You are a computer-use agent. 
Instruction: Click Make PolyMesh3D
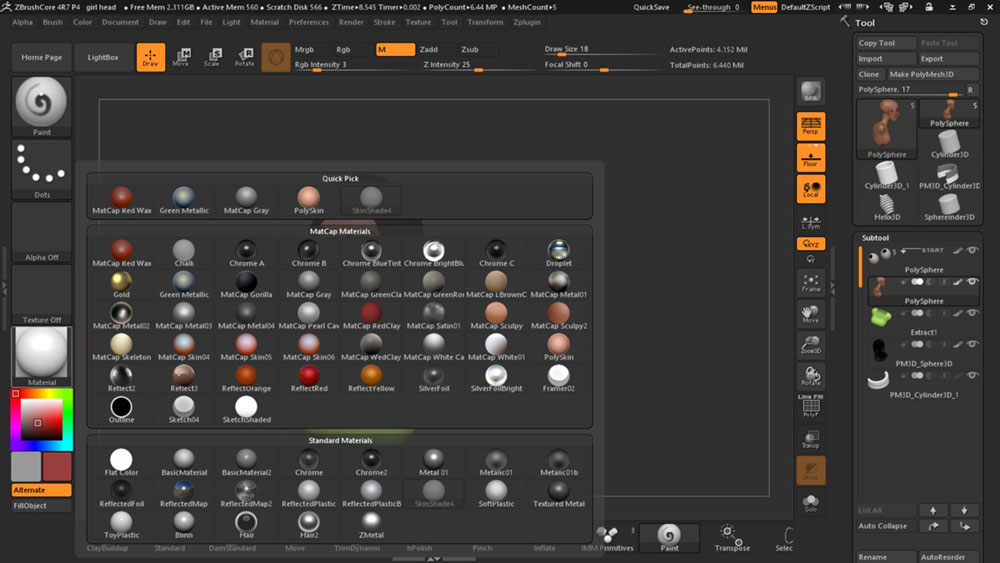click(932, 74)
